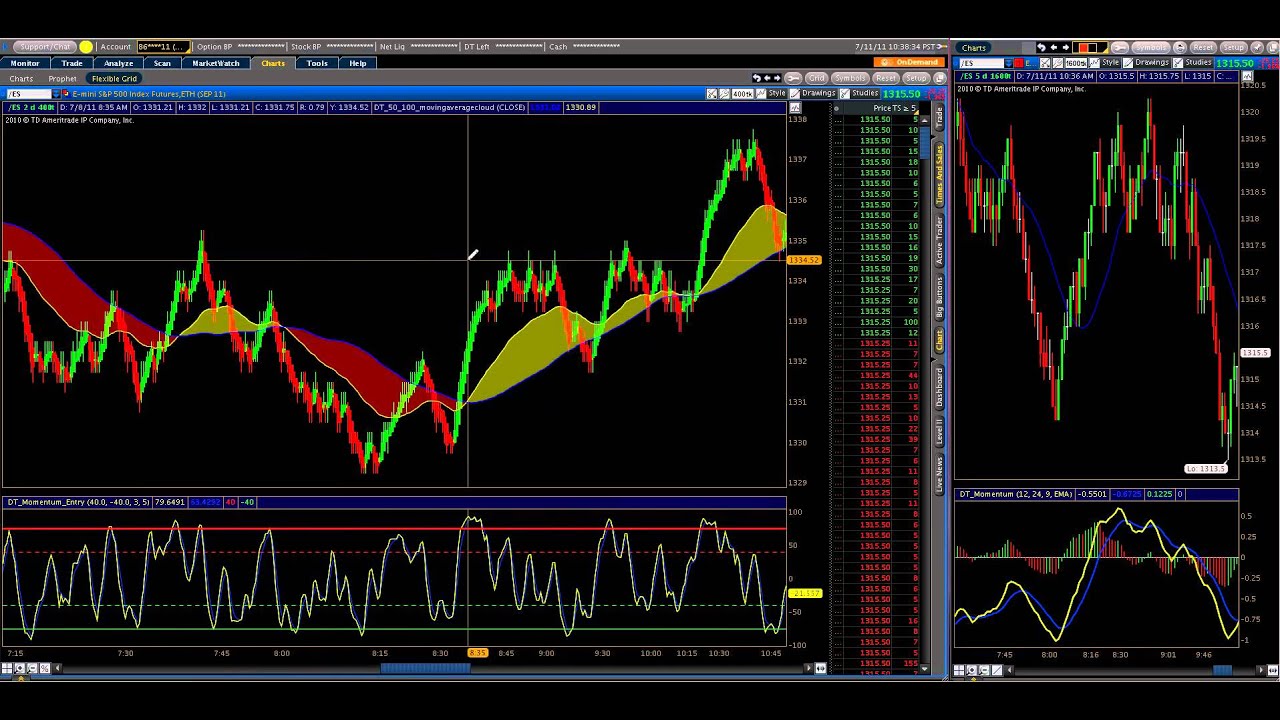Open the Level II side tab
Viewport: 1280px width, 720px height.
(x=939, y=432)
